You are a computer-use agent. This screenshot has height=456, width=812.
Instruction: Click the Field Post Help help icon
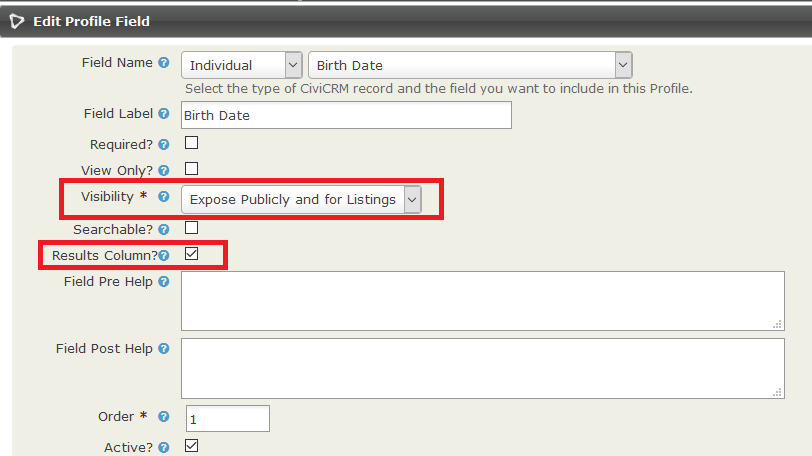pos(163,349)
